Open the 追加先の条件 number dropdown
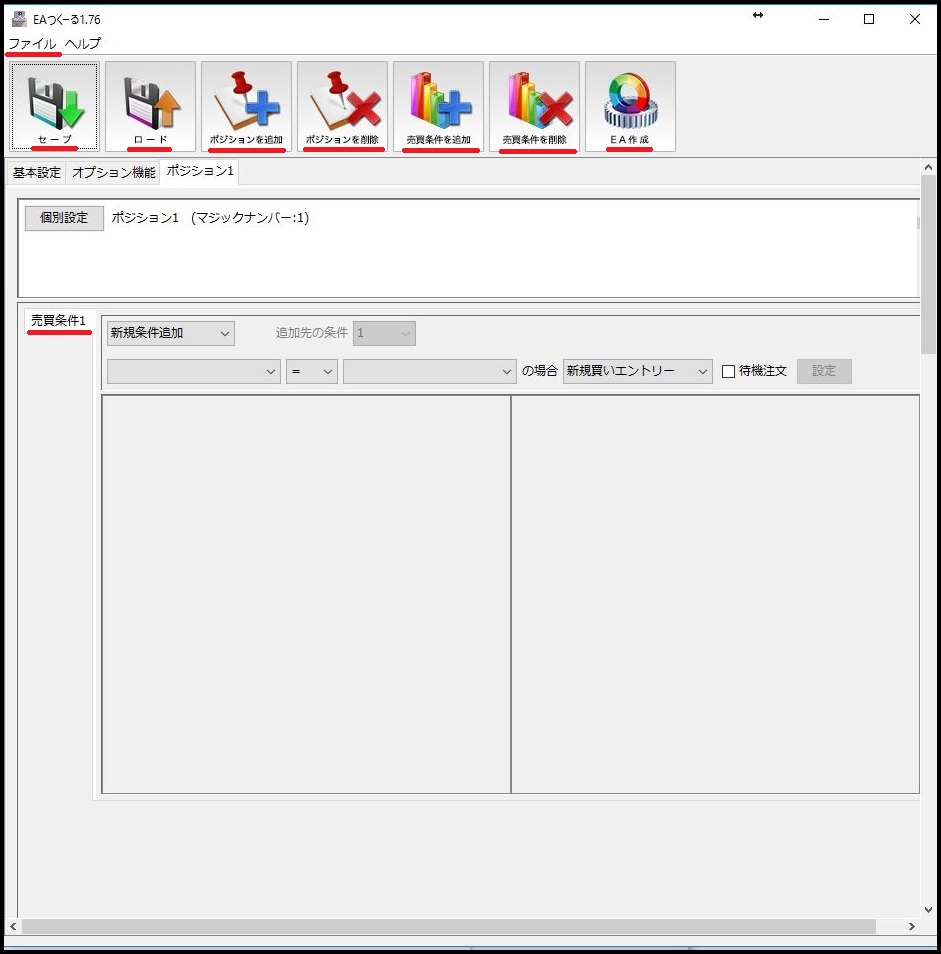941x954 pixels. click(384, 333)
